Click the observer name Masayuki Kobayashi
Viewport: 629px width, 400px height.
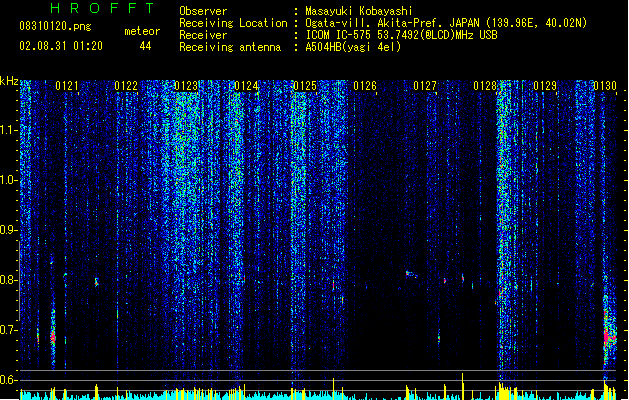click(x=359, y=11)
